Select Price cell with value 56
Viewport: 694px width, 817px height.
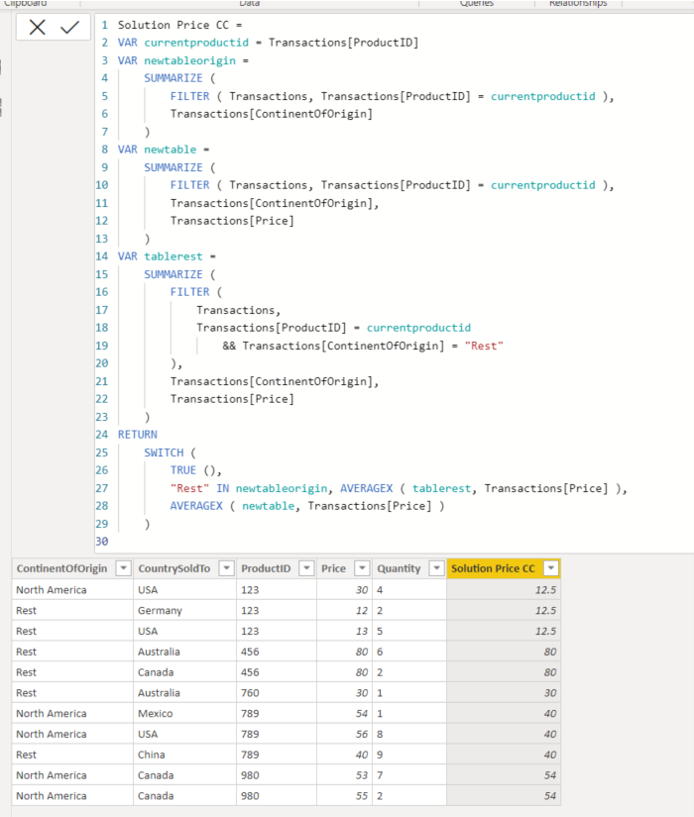(x=344, y=734)
